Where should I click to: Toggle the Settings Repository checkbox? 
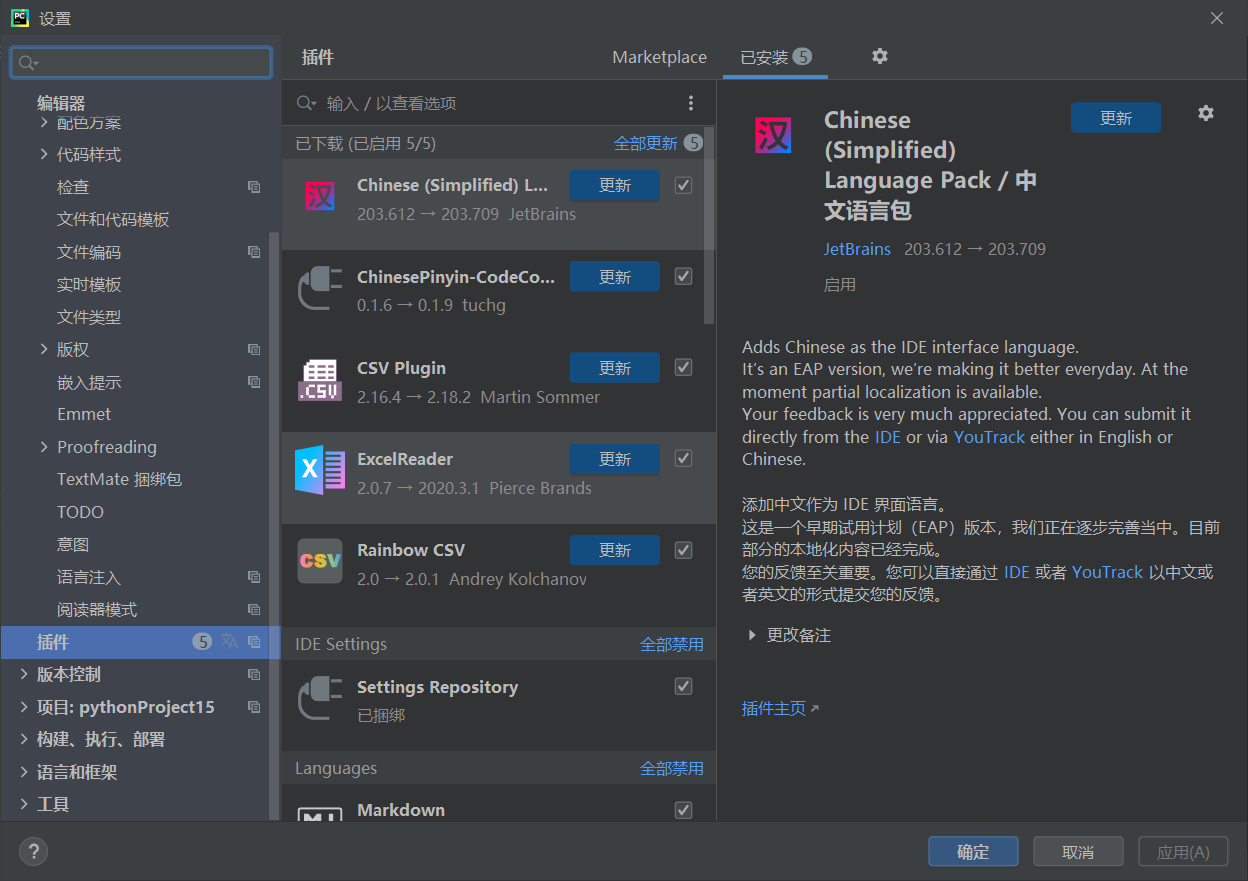684,686
